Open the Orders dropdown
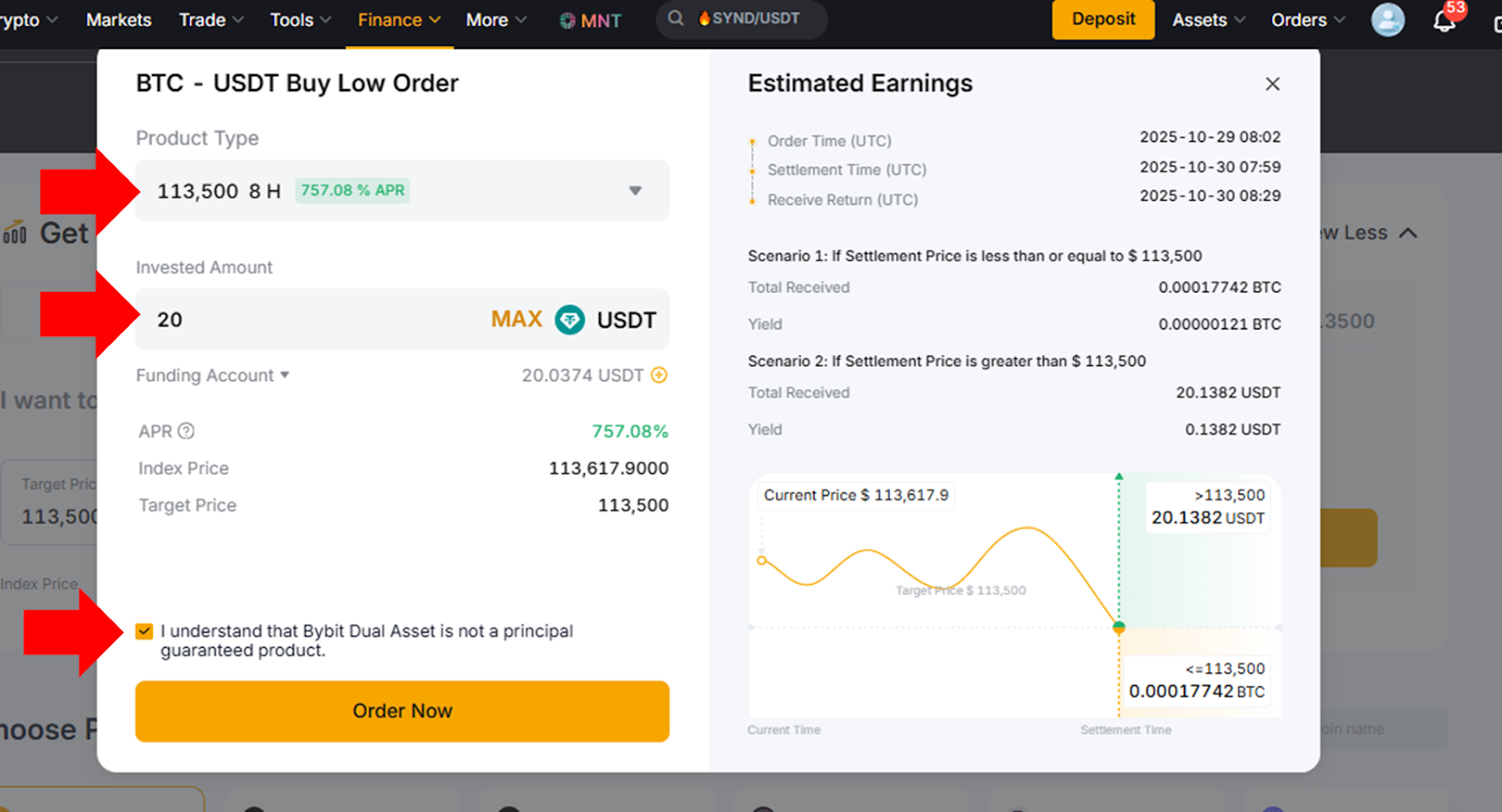The image size is (1502, 812). [x=1308, y=20]
